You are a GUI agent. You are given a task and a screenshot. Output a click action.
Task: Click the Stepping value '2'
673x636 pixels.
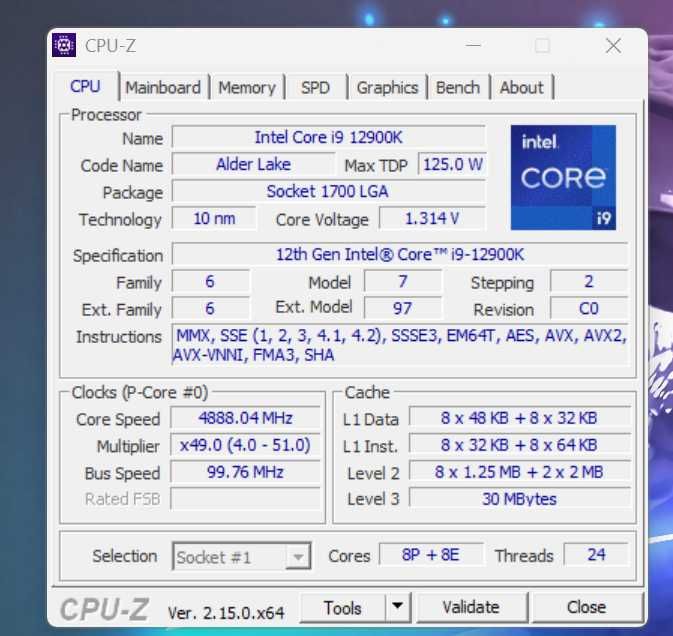[x=588, y=282]
